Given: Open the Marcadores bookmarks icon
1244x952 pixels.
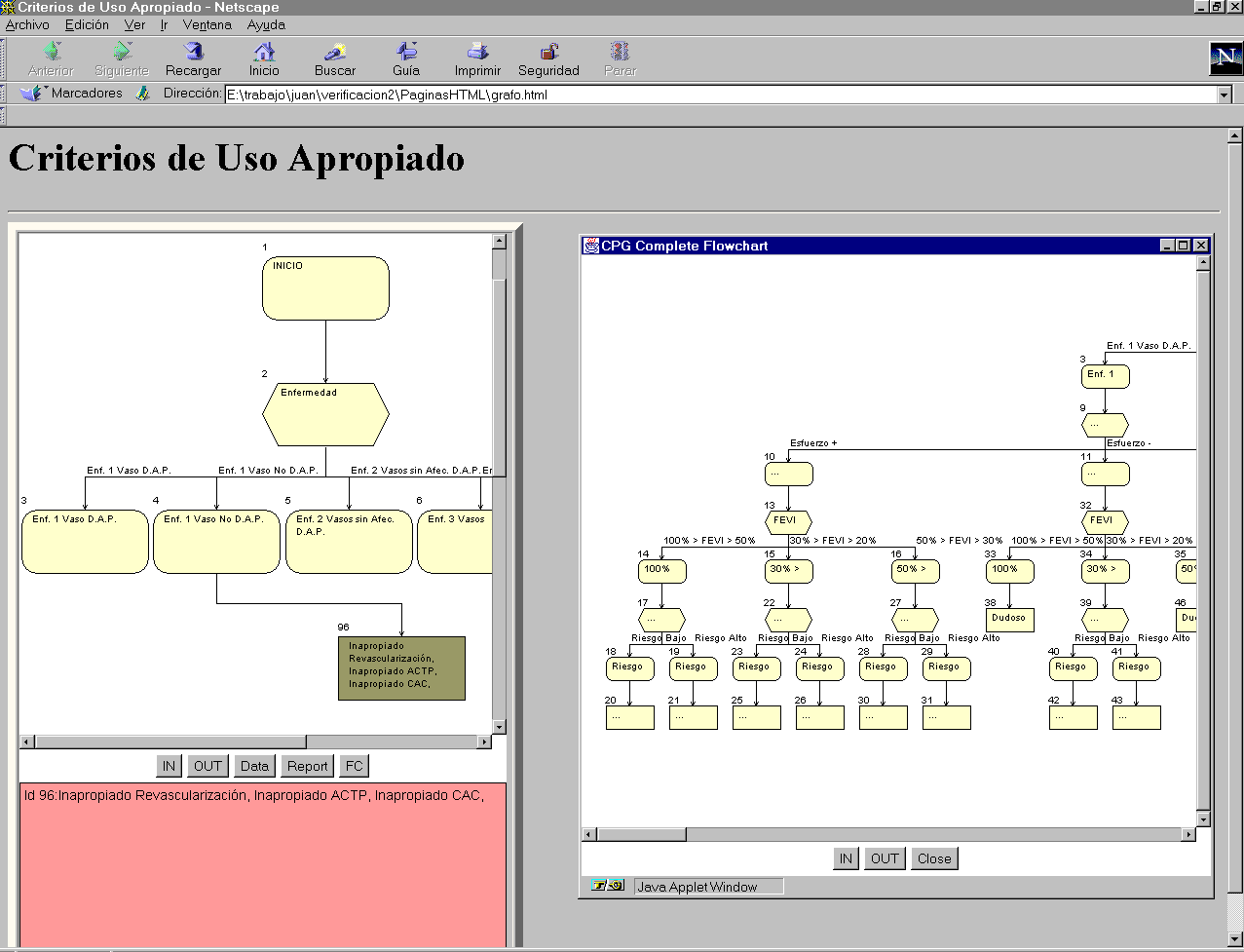Looking at the screenshot, I should click(x=31, y=94).
